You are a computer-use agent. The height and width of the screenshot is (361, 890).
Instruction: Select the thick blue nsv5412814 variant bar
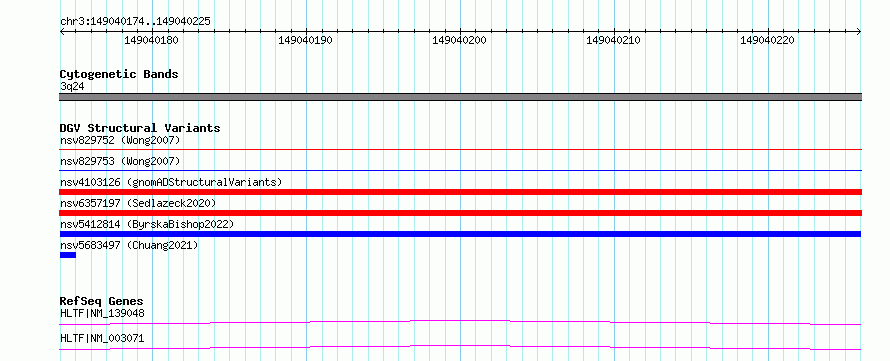(460, 234)
